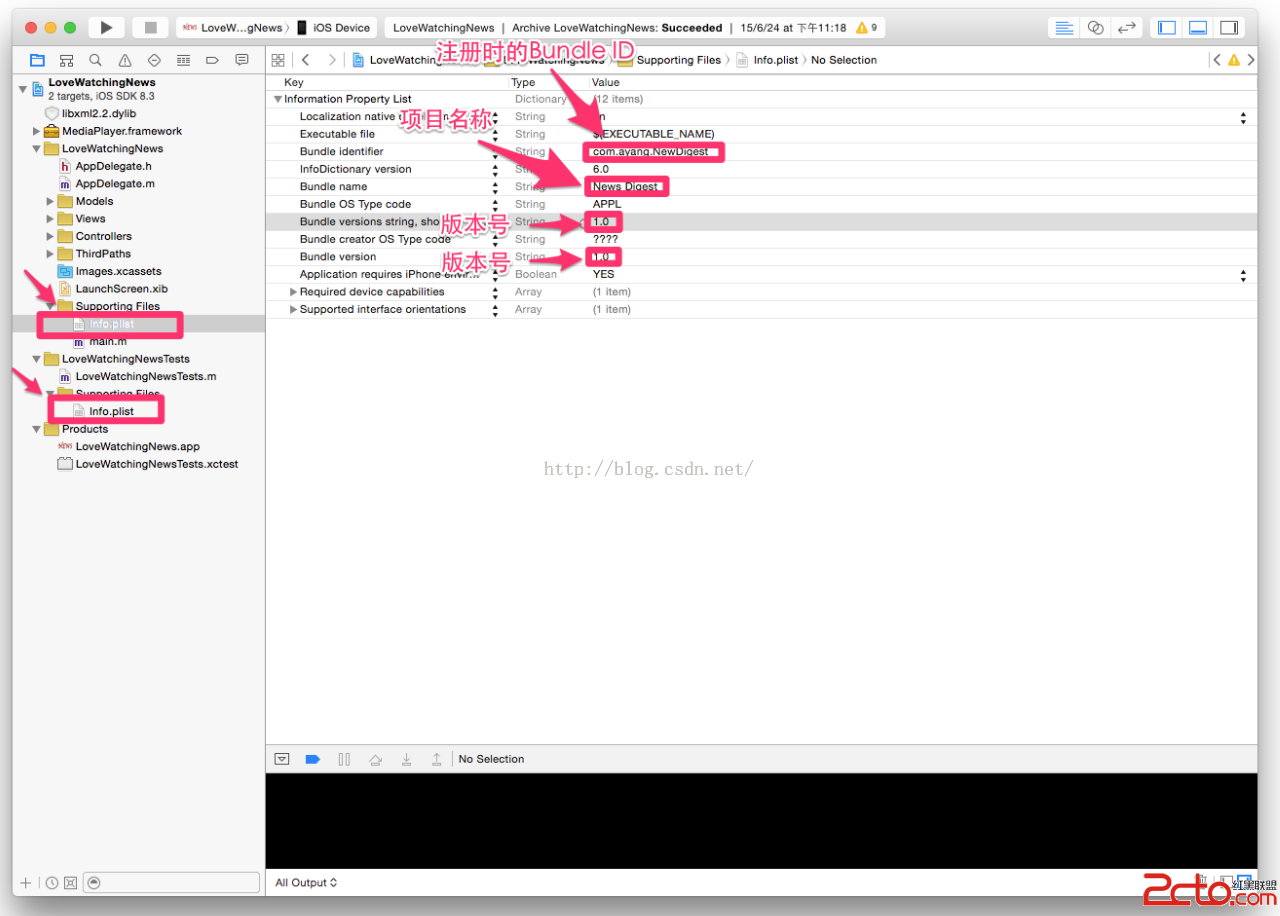Click the yellow warning count 9 indicator

(x=866, y=28)
